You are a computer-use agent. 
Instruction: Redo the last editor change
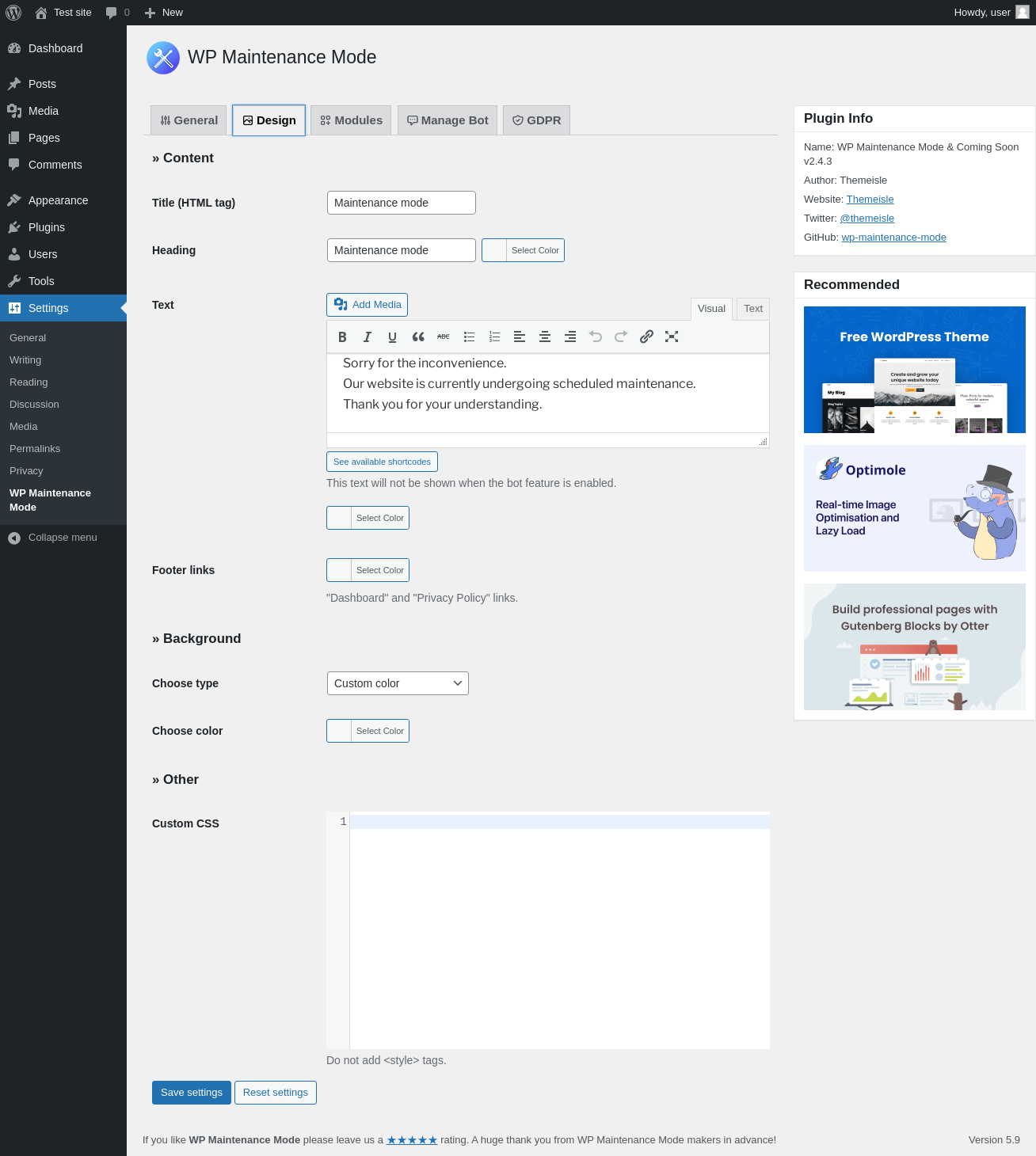(621, 337)
